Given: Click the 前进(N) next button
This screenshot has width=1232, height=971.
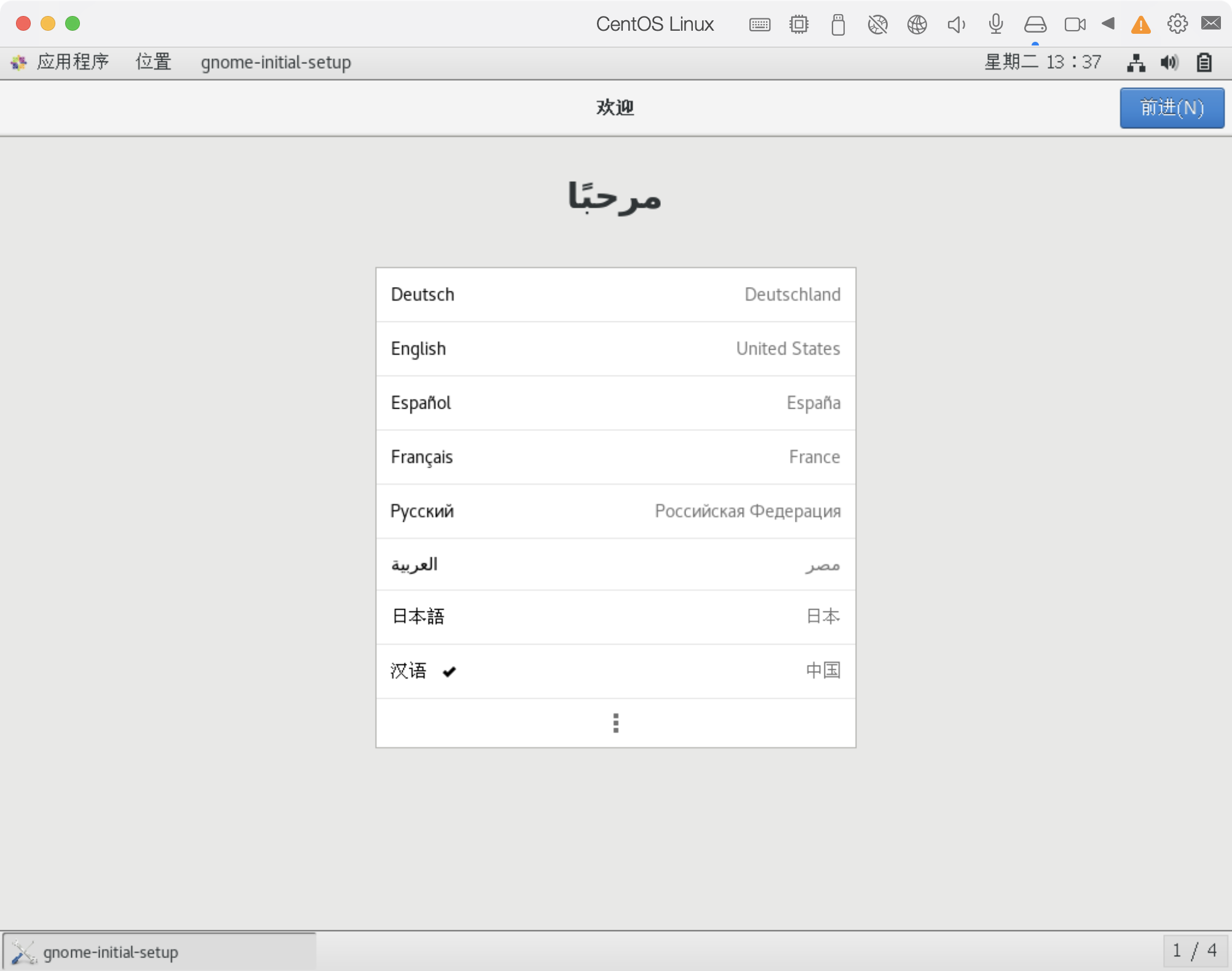Looking at the screenshot, I should [x=1172, y=108].
